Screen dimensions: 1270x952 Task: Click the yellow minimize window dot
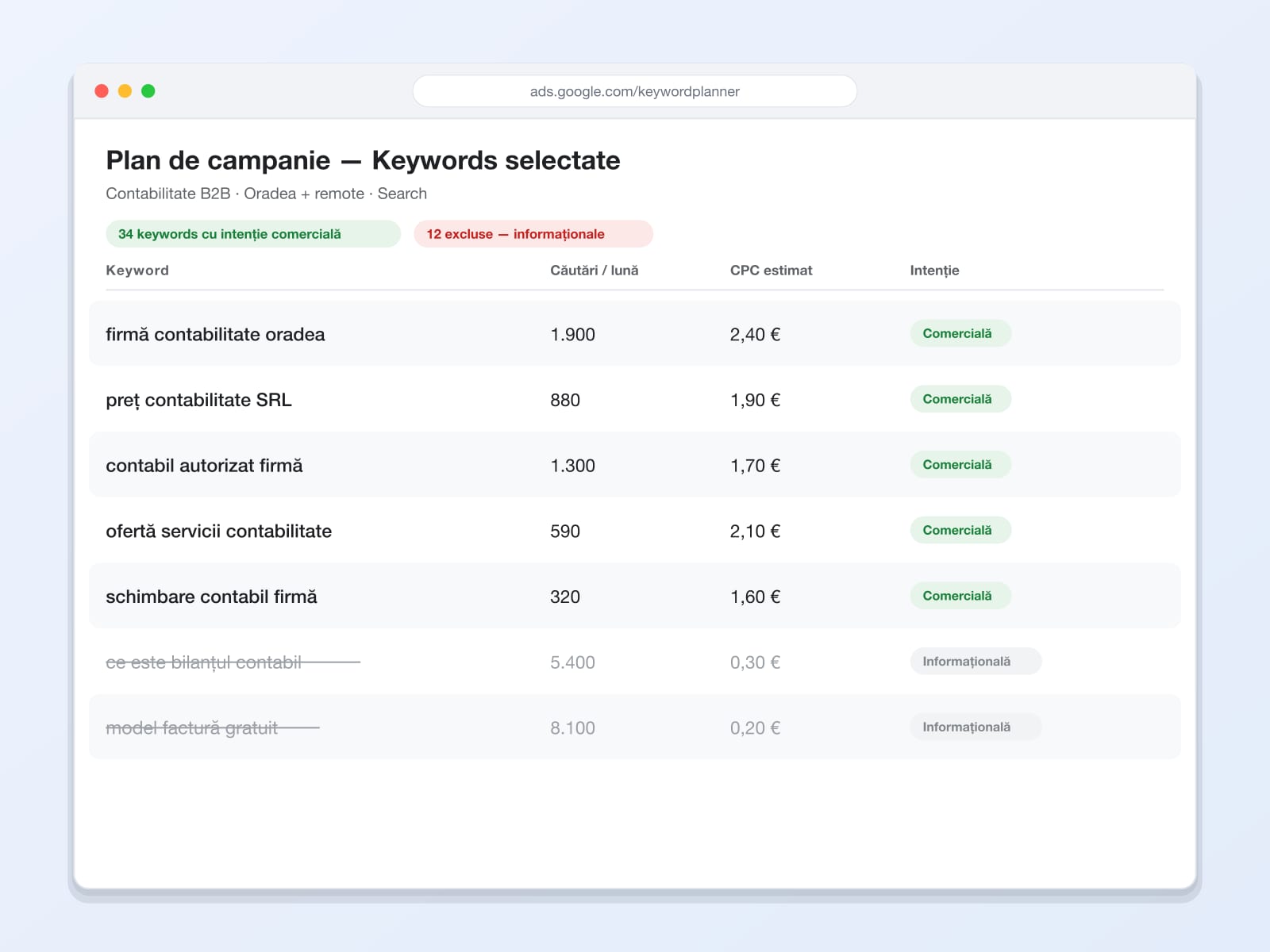tap(125, 91)
